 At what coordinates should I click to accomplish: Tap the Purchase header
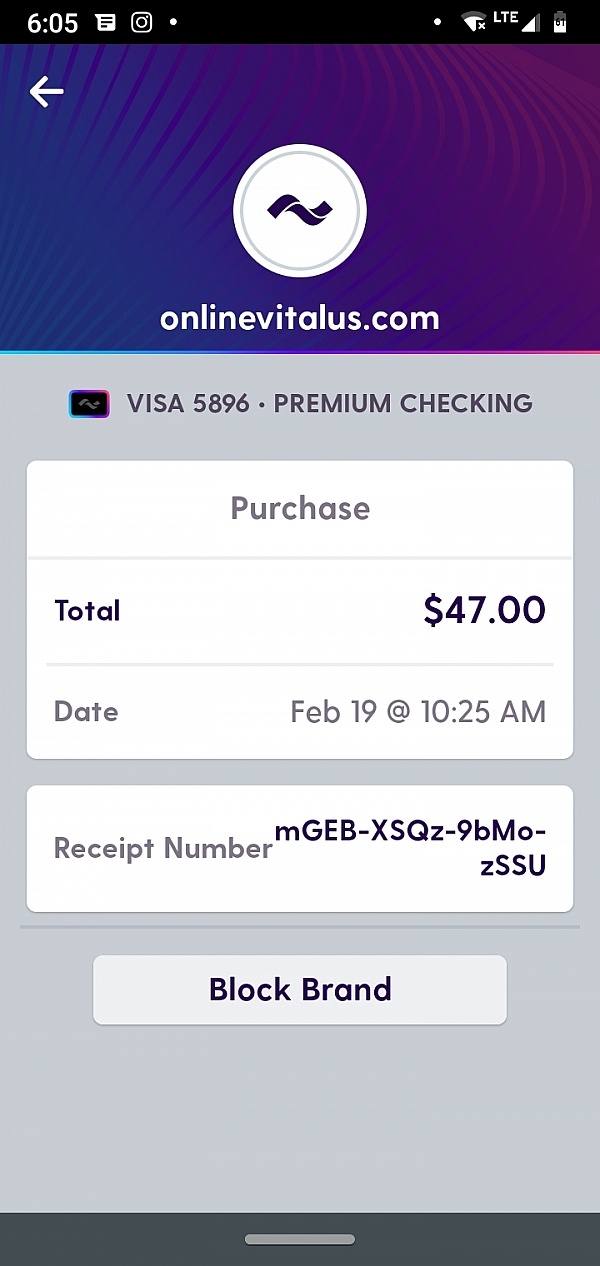pos(300,508)
